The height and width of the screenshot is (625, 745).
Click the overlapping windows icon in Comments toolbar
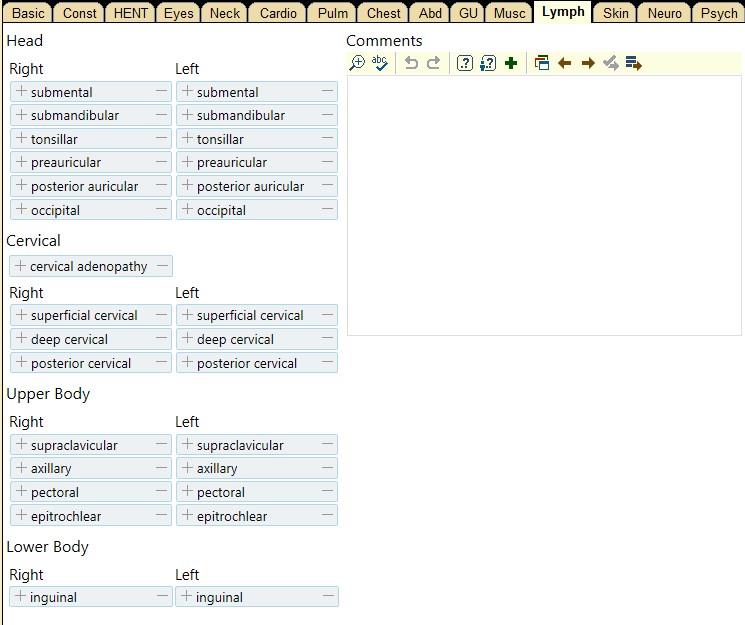541,63
